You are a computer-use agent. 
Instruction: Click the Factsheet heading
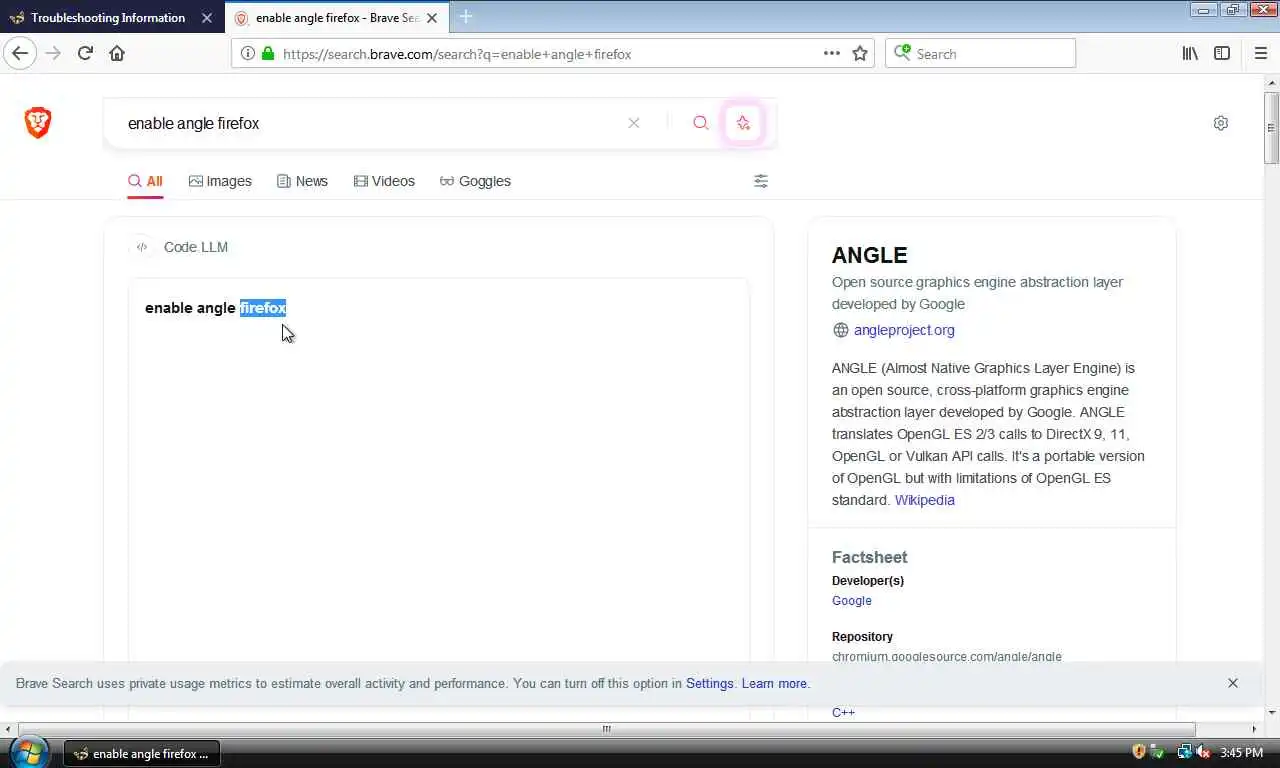click(x=870, y=557)
